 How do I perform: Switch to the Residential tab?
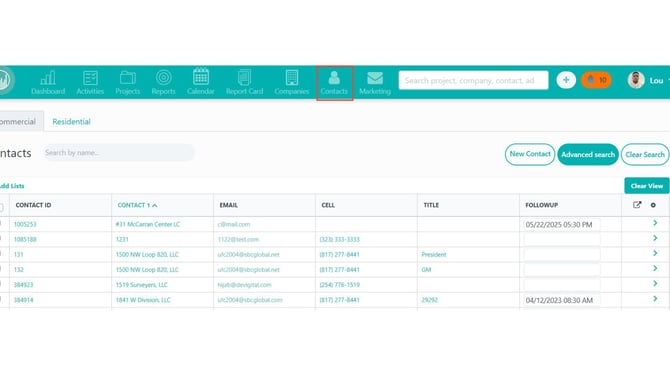[71, 122]
